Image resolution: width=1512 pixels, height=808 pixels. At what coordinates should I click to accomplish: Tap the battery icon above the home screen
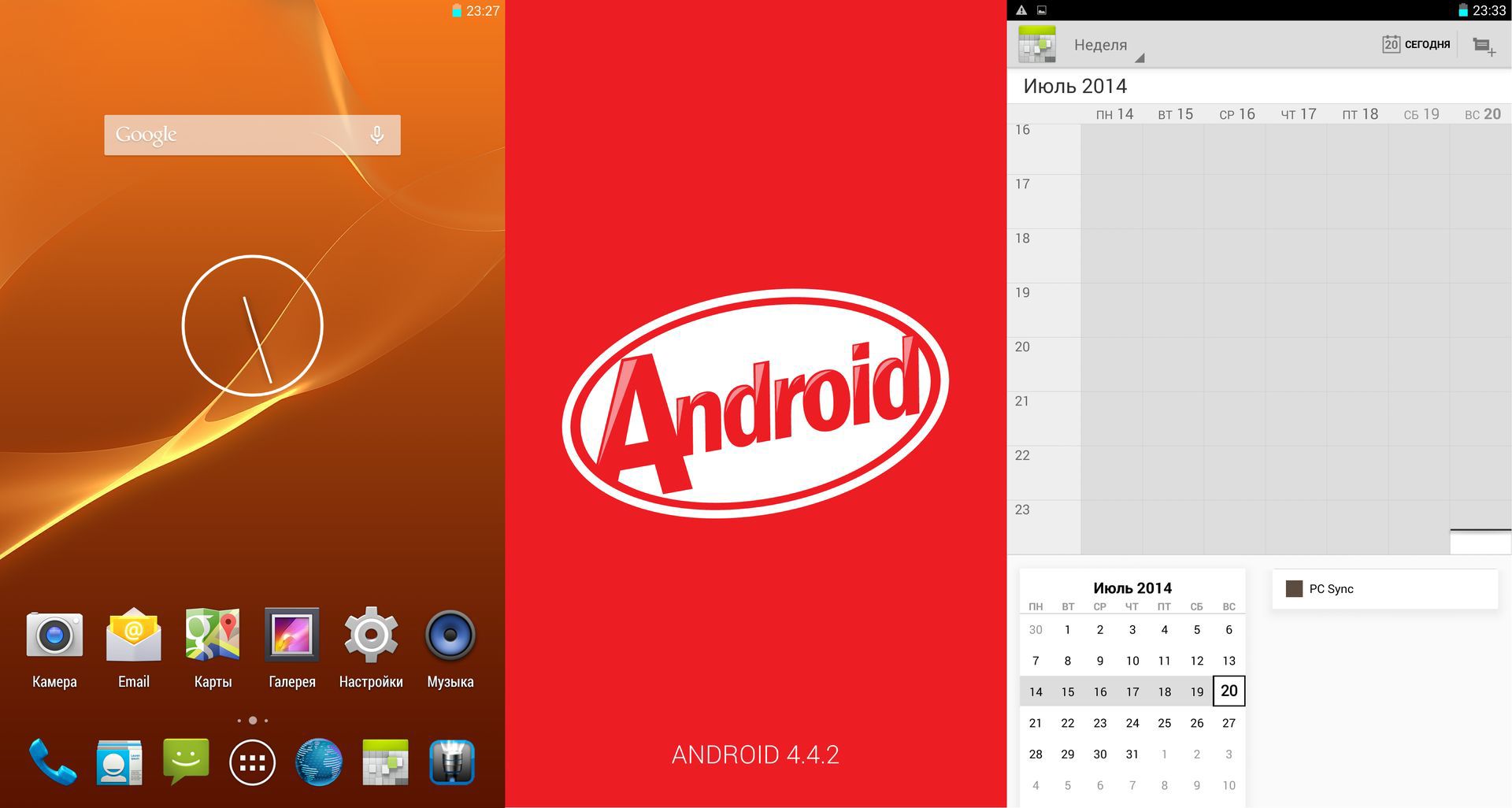[456, 11]
